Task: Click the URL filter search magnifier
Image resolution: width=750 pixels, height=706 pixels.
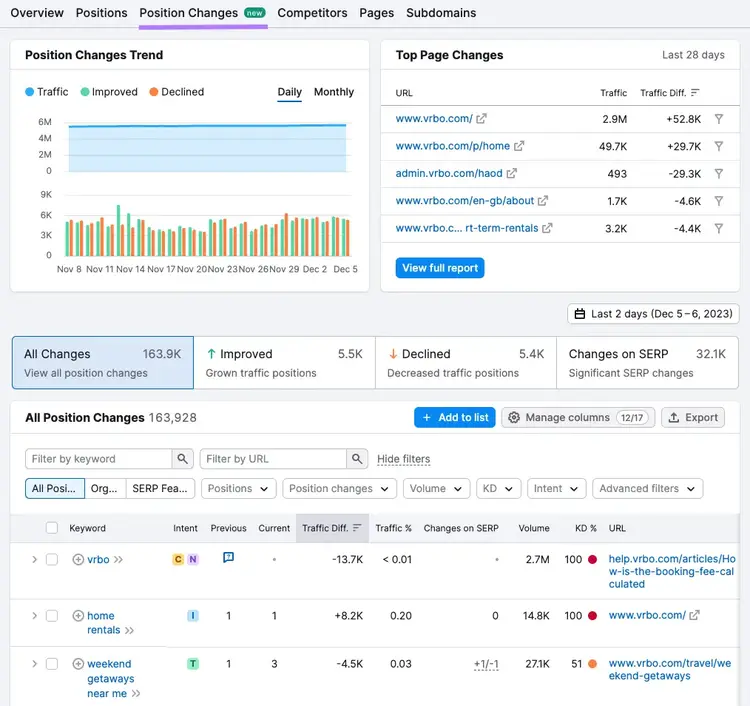Action: 357,459
